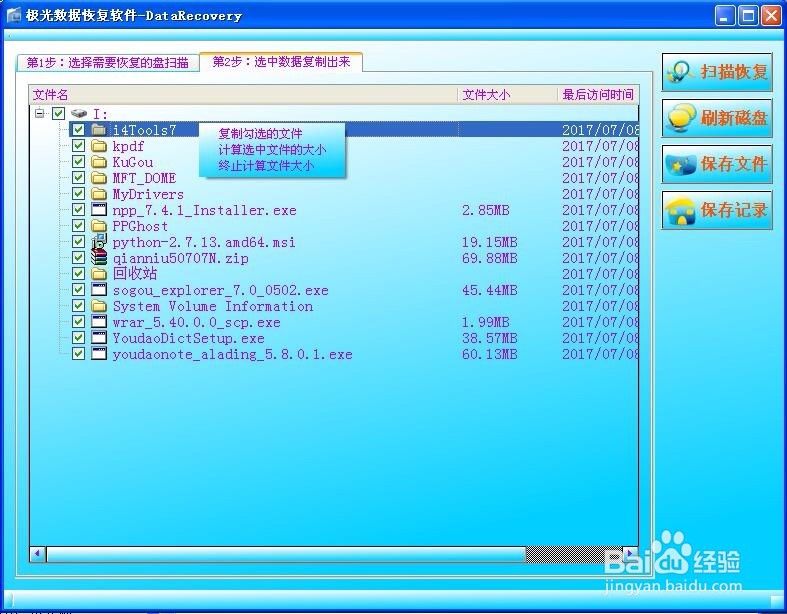This screenshot has height=614, width=787.
Task: Click the sogou_explorer_7.0_0502.exe file icon
Action: point(99,290)
